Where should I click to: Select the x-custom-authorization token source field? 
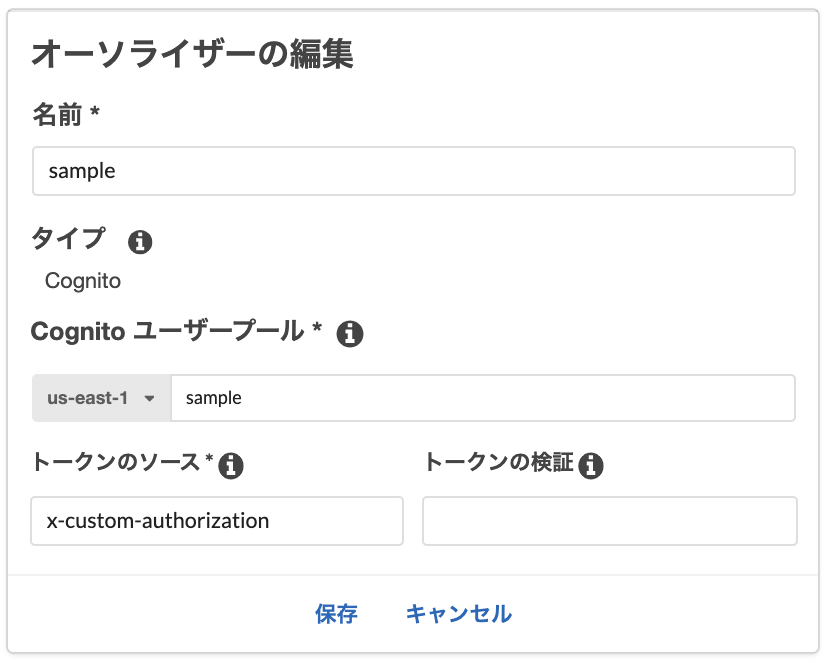point(217,521)
